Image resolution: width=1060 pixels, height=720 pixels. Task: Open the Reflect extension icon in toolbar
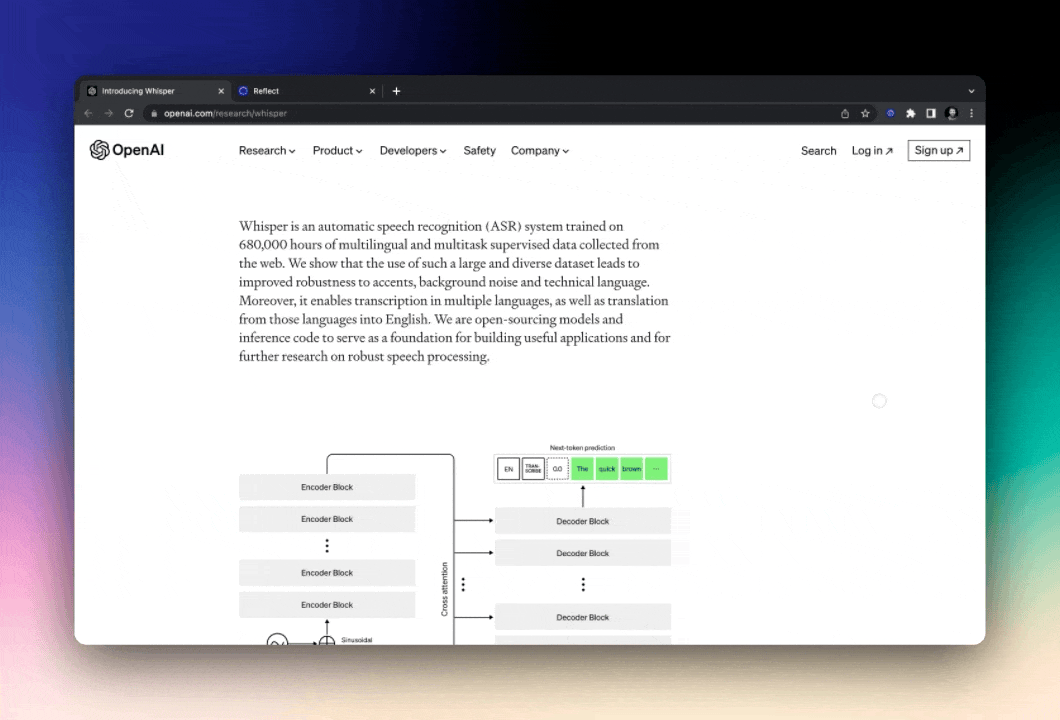click(890, 113)
